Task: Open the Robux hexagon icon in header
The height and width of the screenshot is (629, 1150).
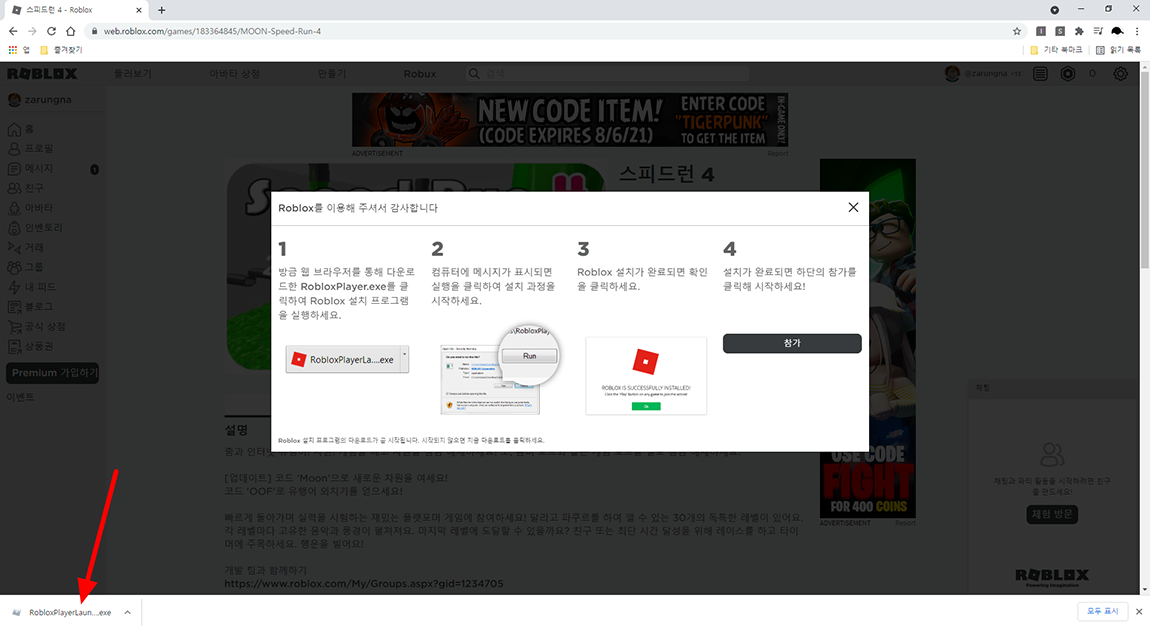Action: pyautogui.click(x=1068, y=73)
